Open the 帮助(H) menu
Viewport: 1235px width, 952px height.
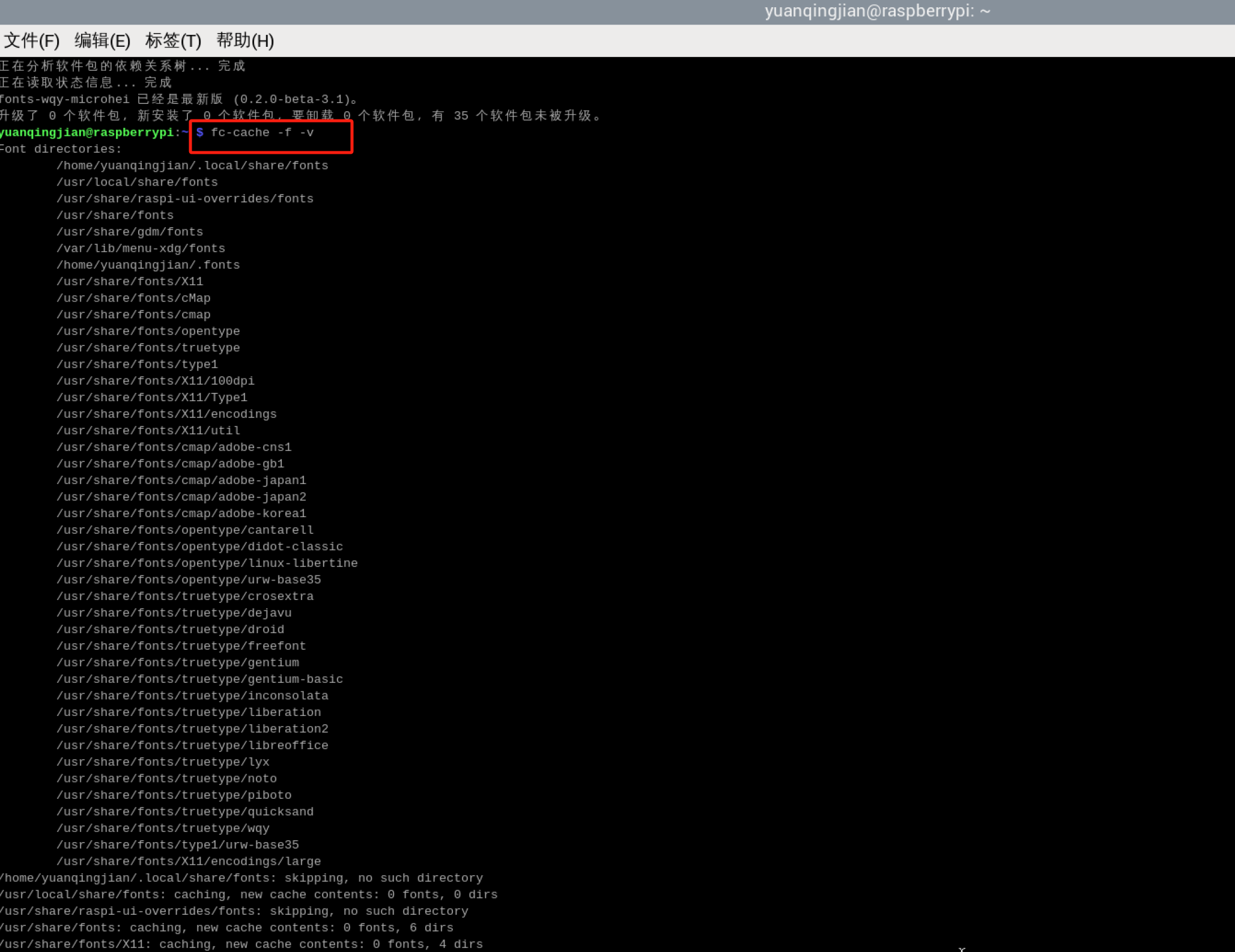point(245,41)
